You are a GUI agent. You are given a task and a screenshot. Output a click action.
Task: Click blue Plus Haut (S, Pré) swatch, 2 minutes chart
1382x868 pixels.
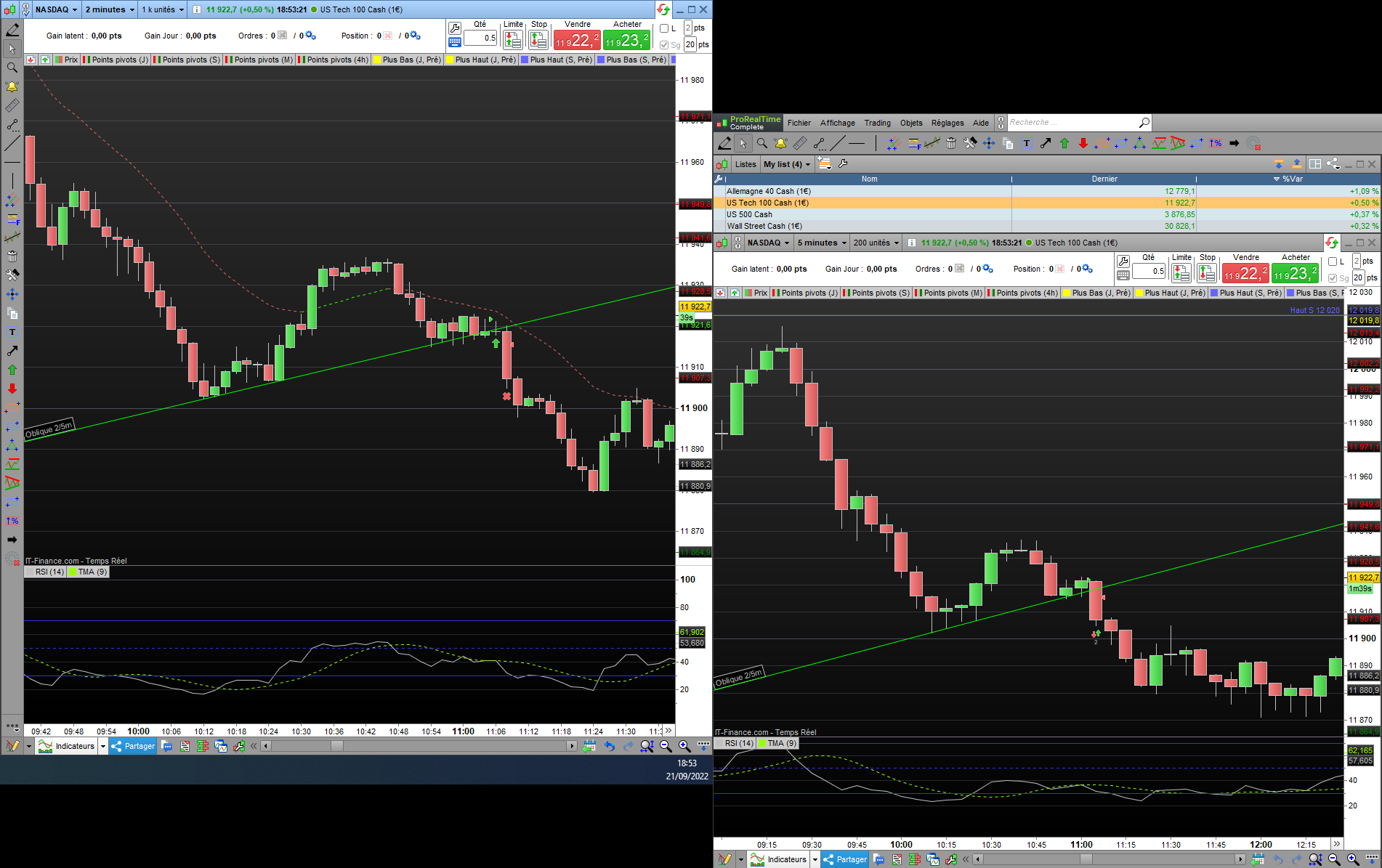click(525, 60)
